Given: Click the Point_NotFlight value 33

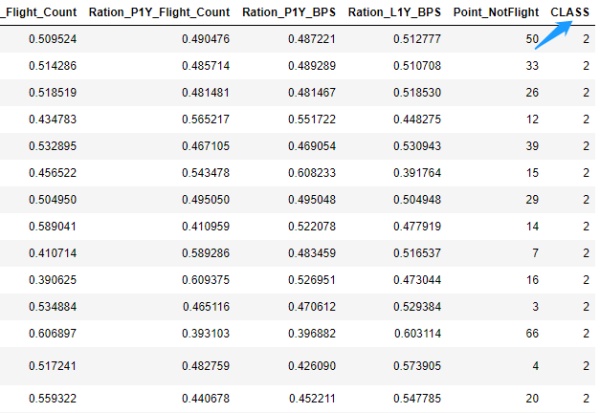Looking at the screenshot, I should tap(533, 65).
